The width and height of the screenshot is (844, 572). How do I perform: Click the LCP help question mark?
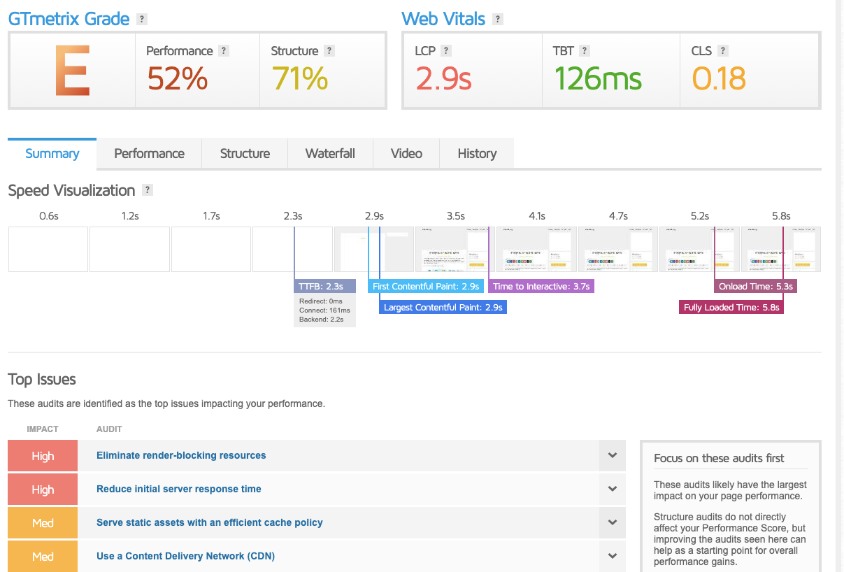[446, 51]
